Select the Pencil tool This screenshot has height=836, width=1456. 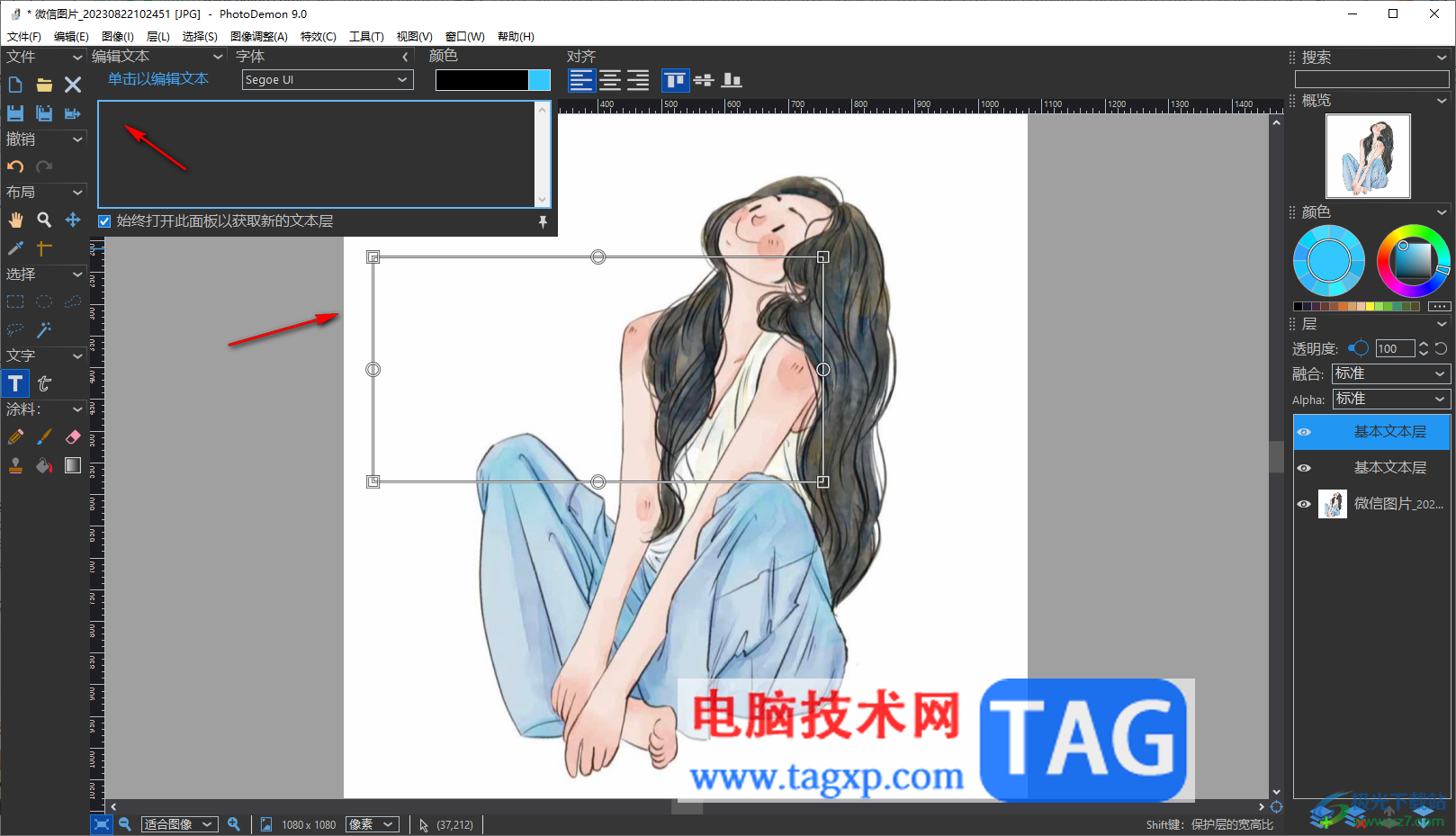(x=16, y=437)
